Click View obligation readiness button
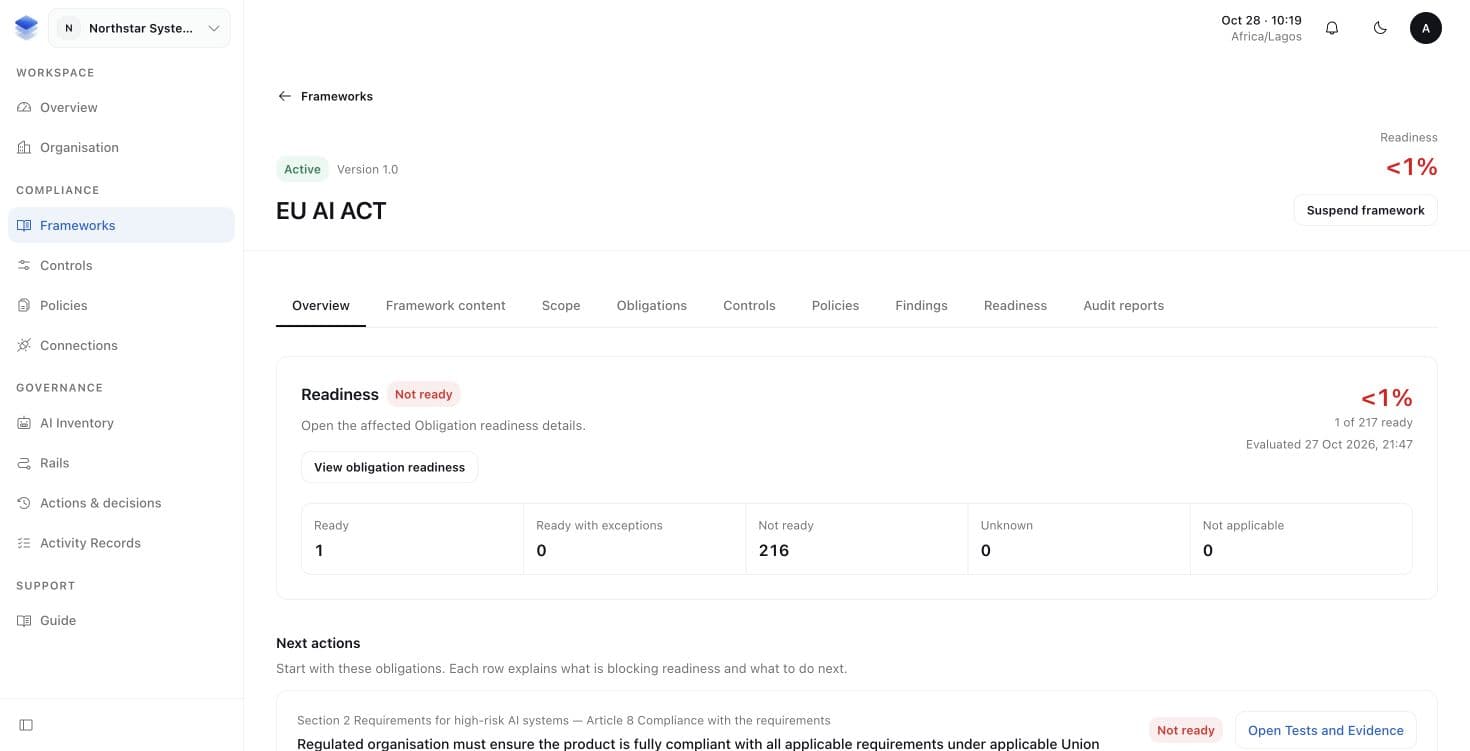The image size is (1470, 751). pos(389,467)
